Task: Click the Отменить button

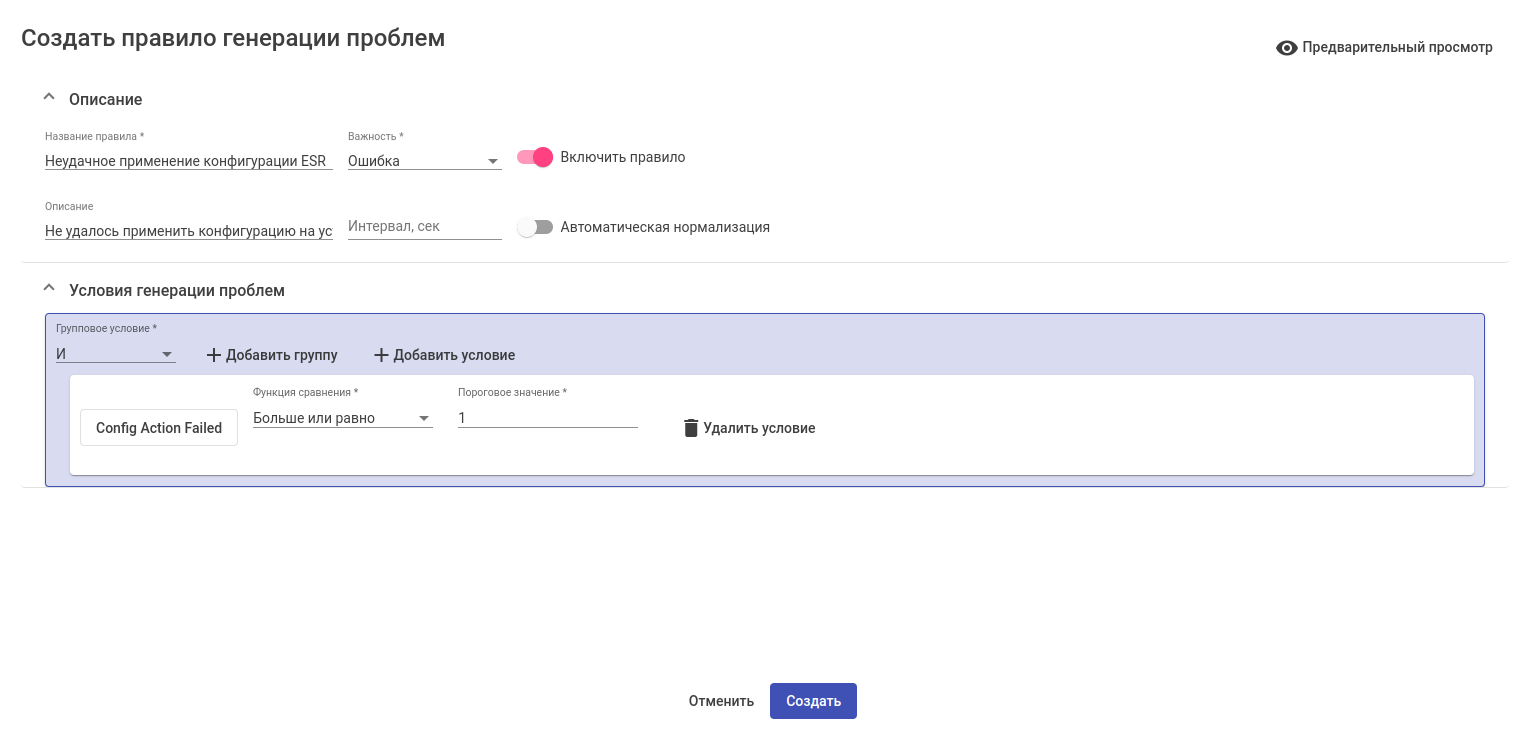Action: (721, 701)
